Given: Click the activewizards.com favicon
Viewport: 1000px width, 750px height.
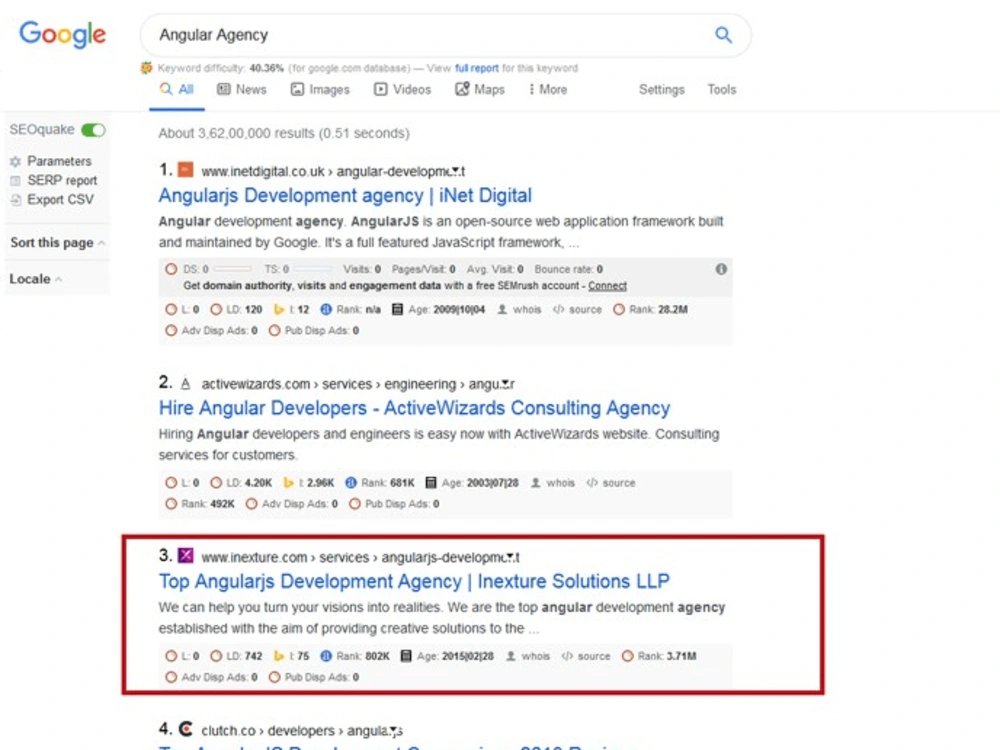Looking at the screenshot, I should [x=185, y=383].
